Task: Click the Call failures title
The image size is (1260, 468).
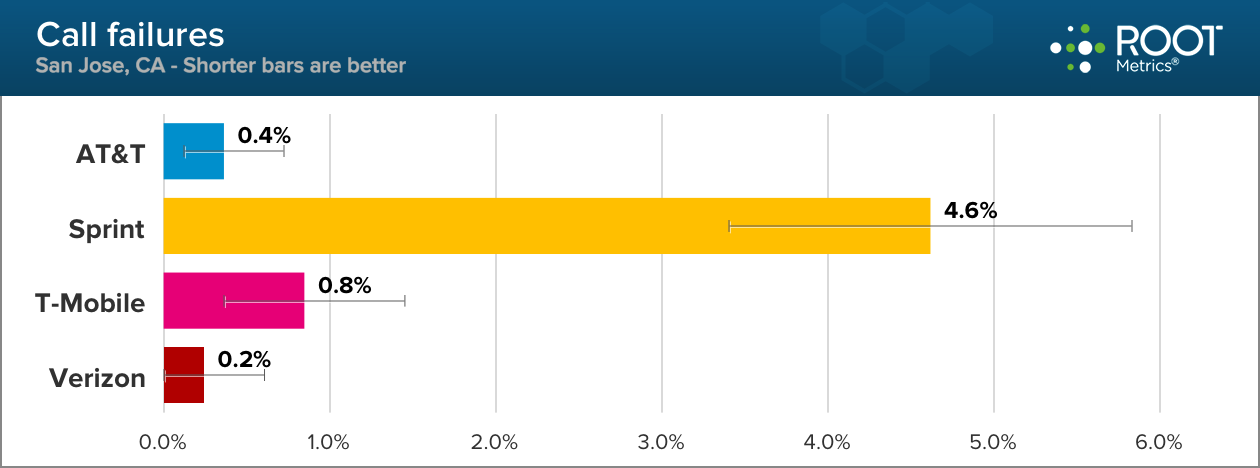Action: [130, 35]
